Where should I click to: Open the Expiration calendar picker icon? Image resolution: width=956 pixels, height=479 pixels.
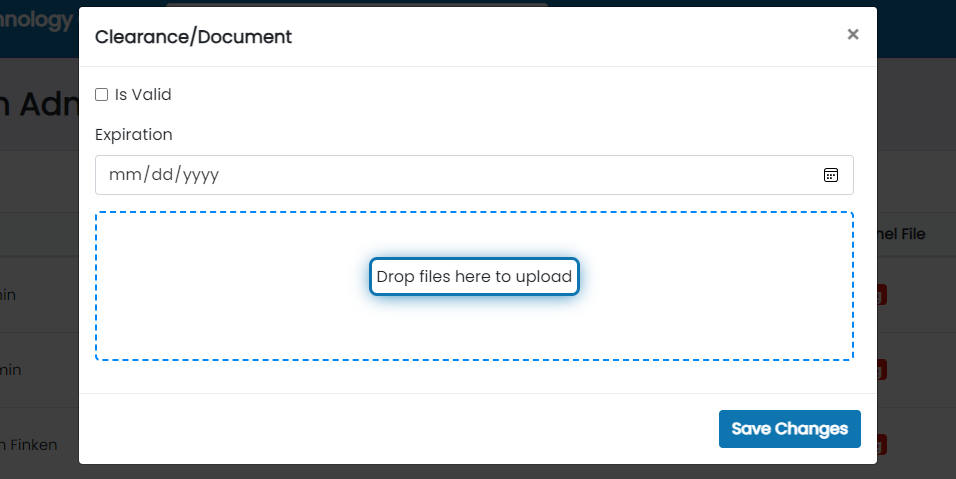(x=830, y=175)
